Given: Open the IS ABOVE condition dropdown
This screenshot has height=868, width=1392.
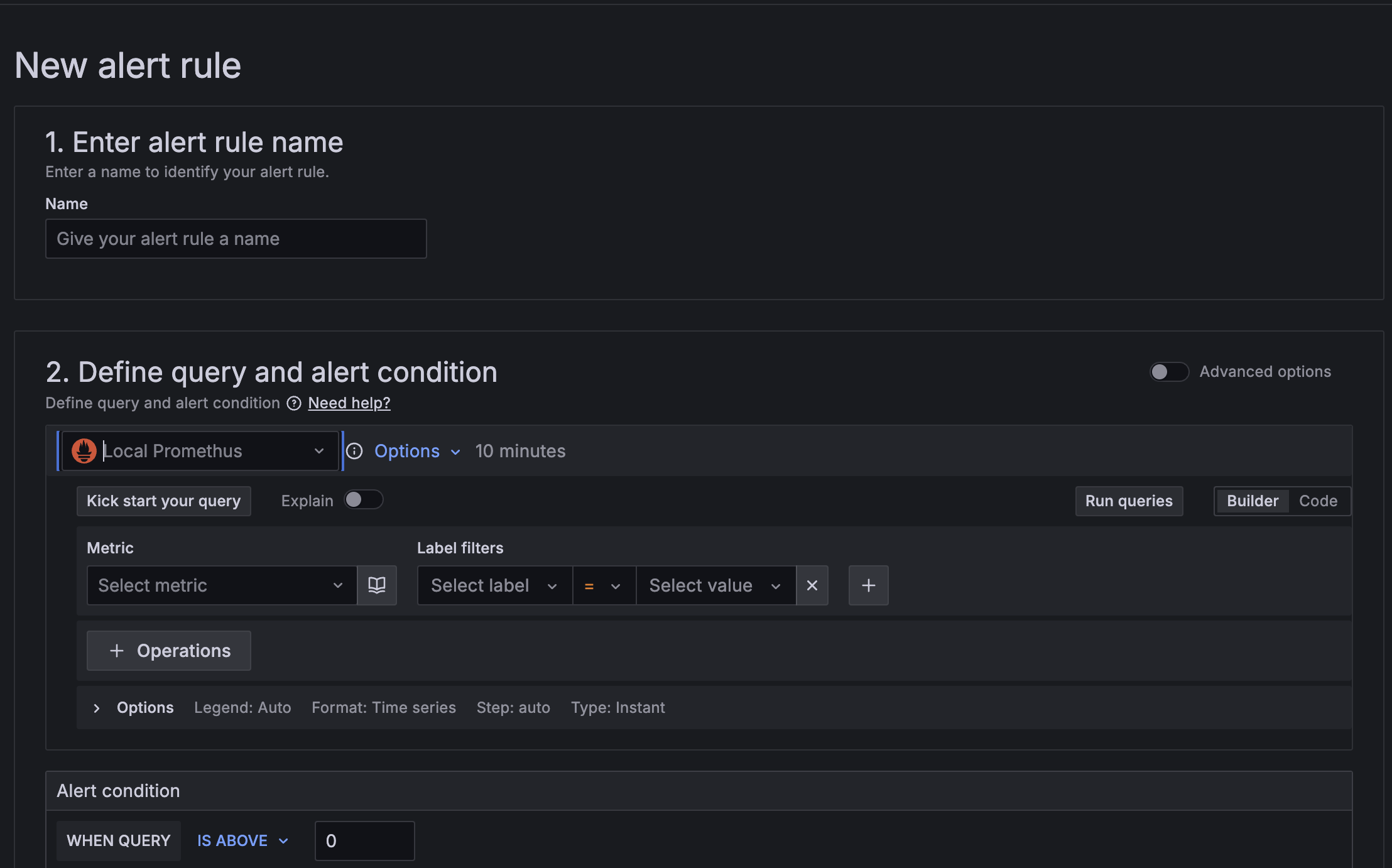Looking at the screenshot, I should (x=242, y=840).
